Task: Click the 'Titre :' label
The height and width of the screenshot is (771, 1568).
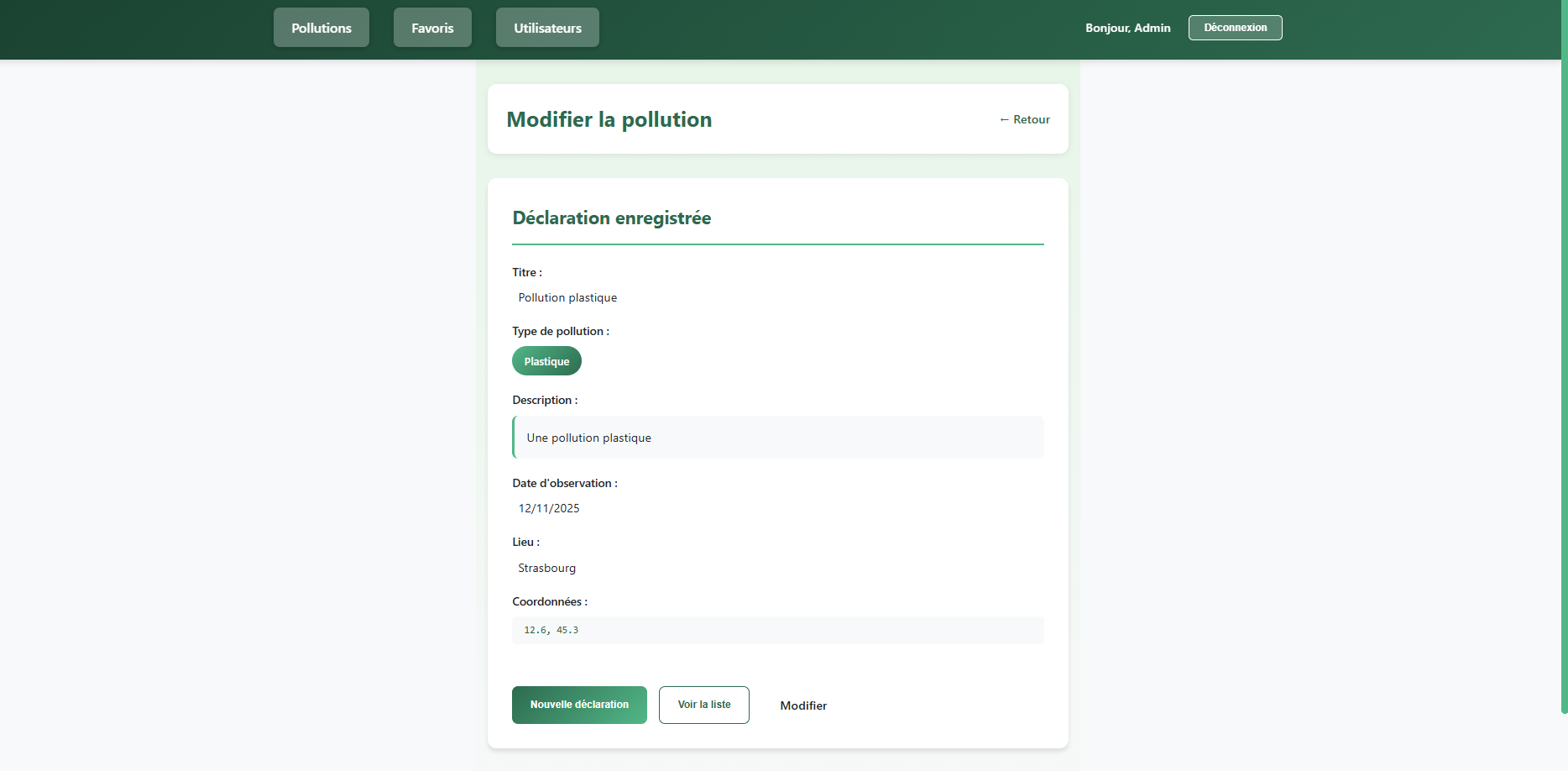Action: pos(527,272)
